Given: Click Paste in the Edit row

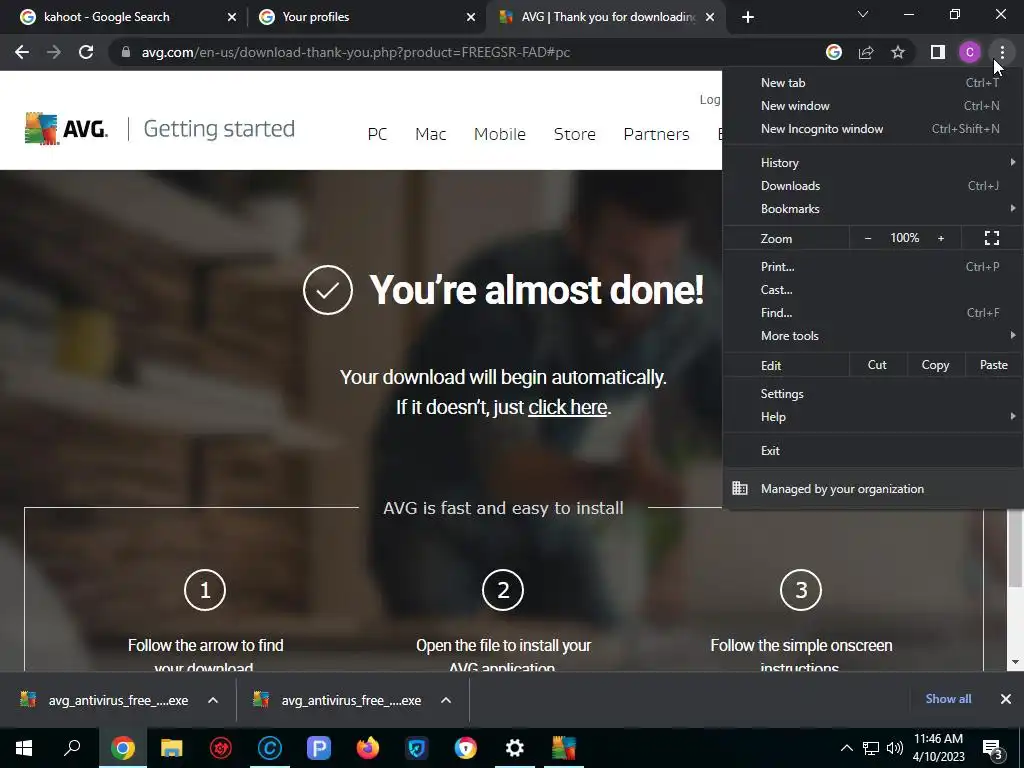Looking at the screenshot, I should point(994,365).
